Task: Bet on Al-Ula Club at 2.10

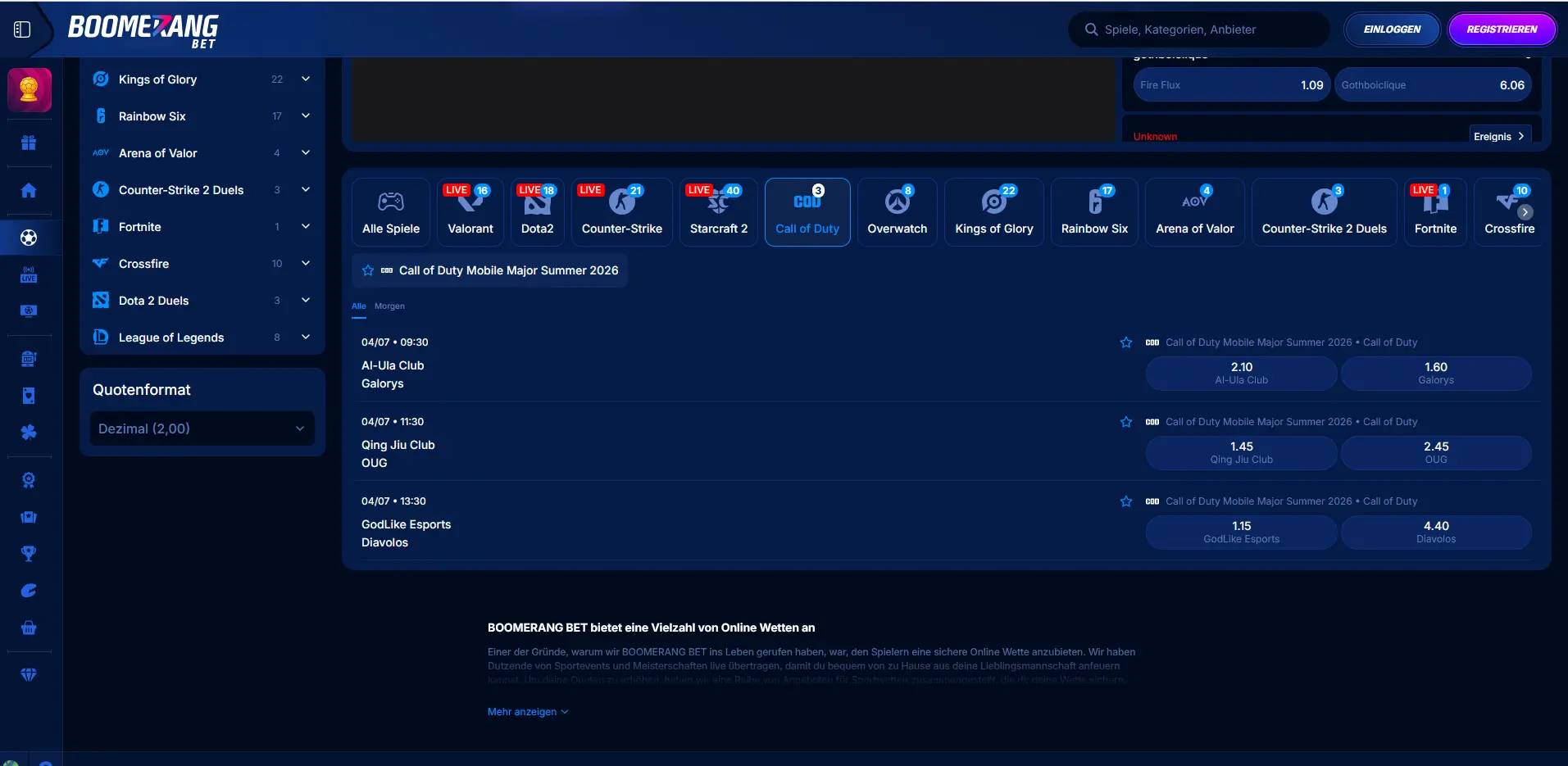Action: coord(1242,374)
